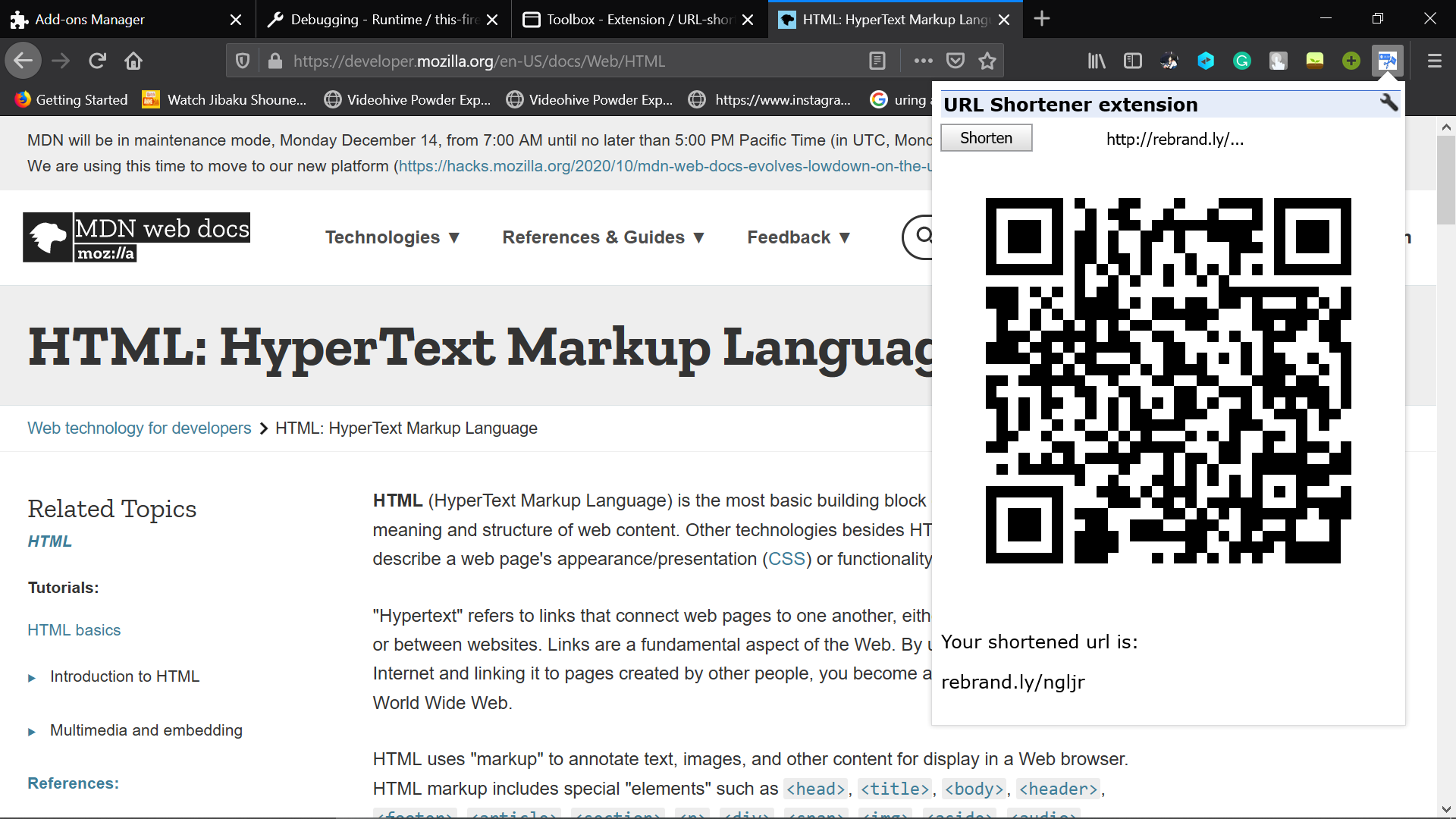Expand Multimedia and embedding section
The height and width of the screenshot is (819, 1456).
click(32, 732)
